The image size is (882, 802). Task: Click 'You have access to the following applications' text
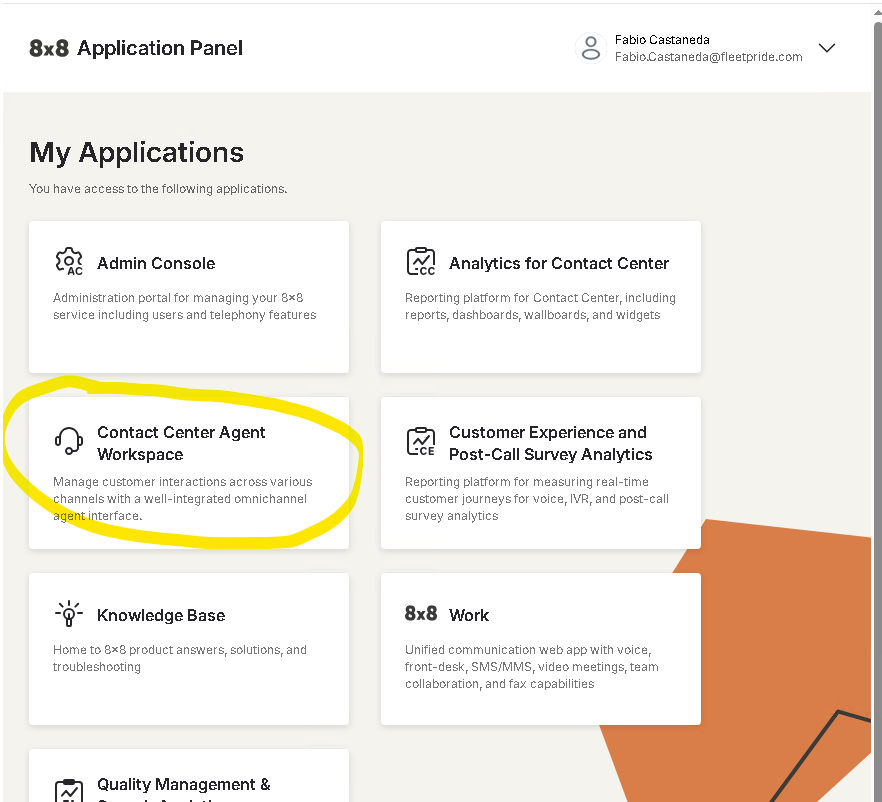click(158, 189)
